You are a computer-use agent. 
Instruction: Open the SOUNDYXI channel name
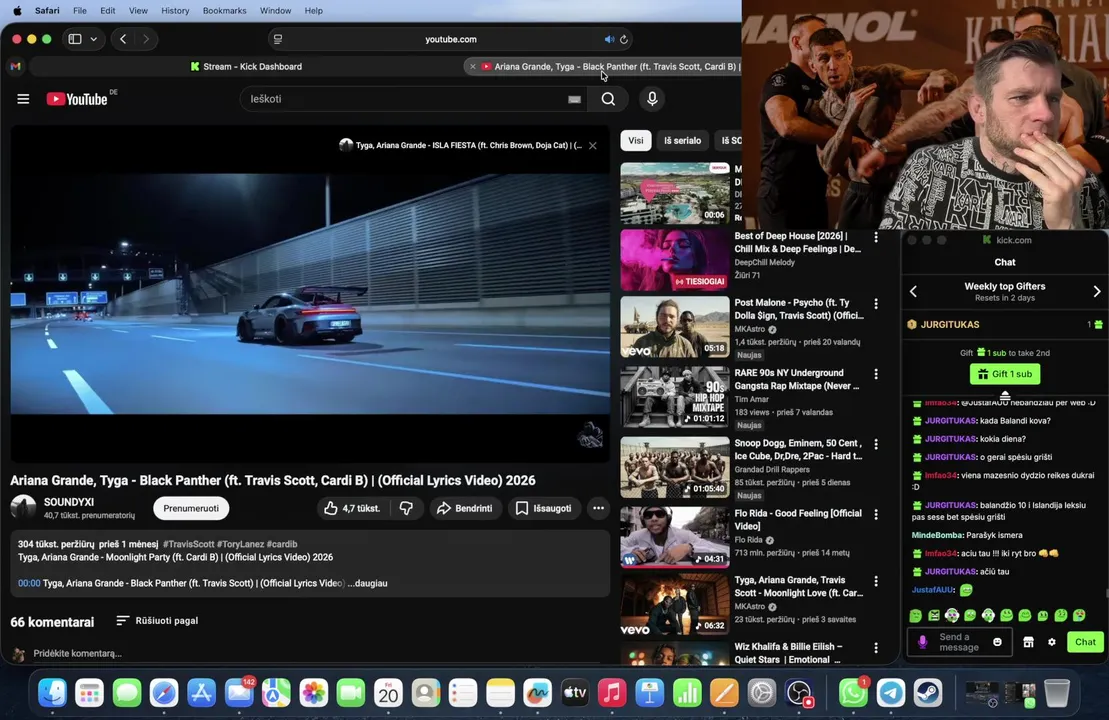point(69,502)
